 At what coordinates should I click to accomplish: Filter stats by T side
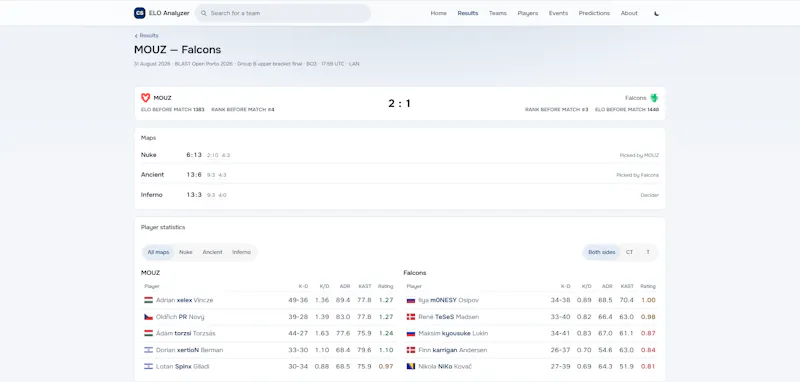648,252
